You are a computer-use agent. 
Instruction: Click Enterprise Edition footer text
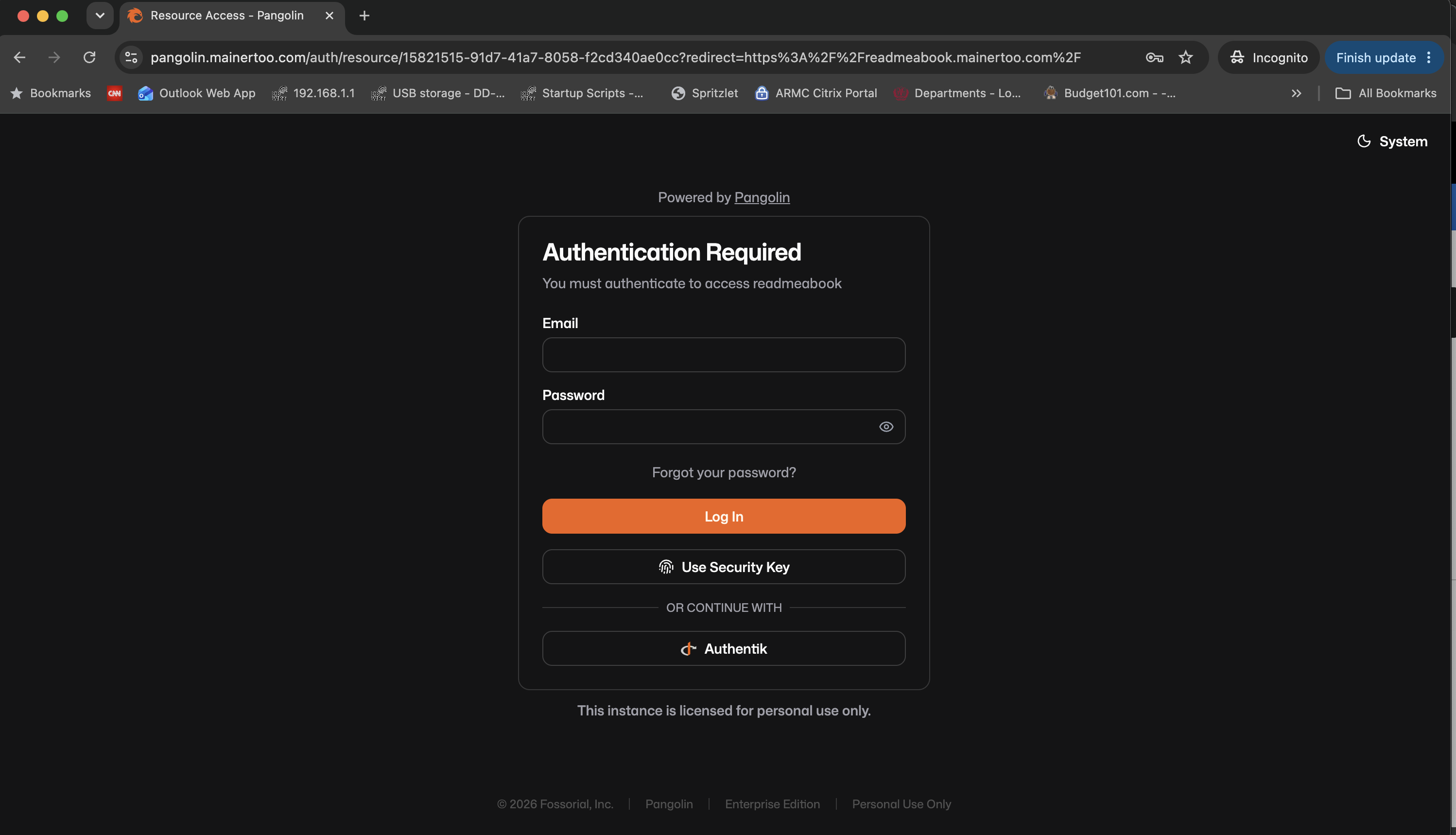pyautogui.click(x=772, y=803)
